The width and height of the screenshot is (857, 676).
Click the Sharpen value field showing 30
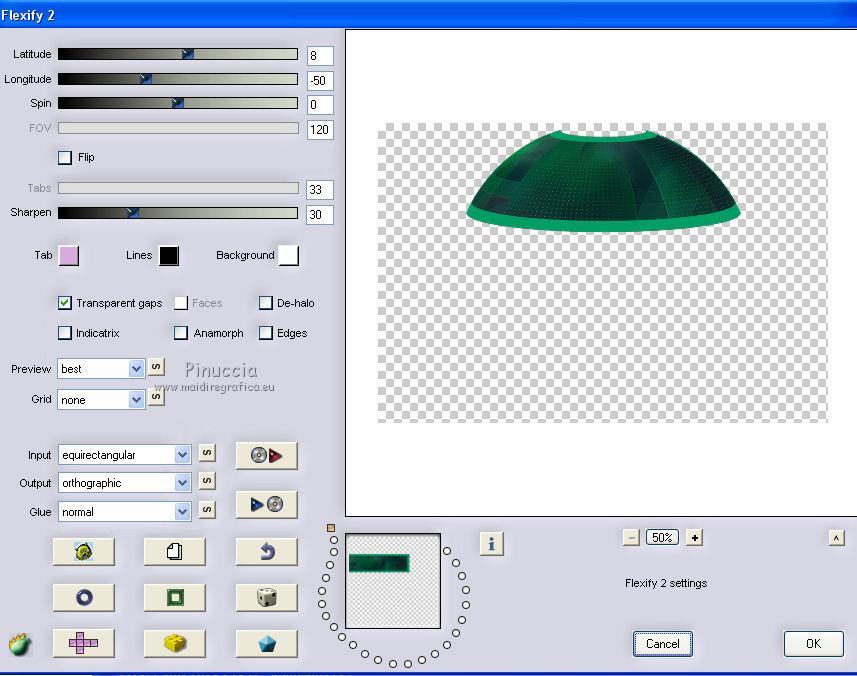(x=320, y=215)
